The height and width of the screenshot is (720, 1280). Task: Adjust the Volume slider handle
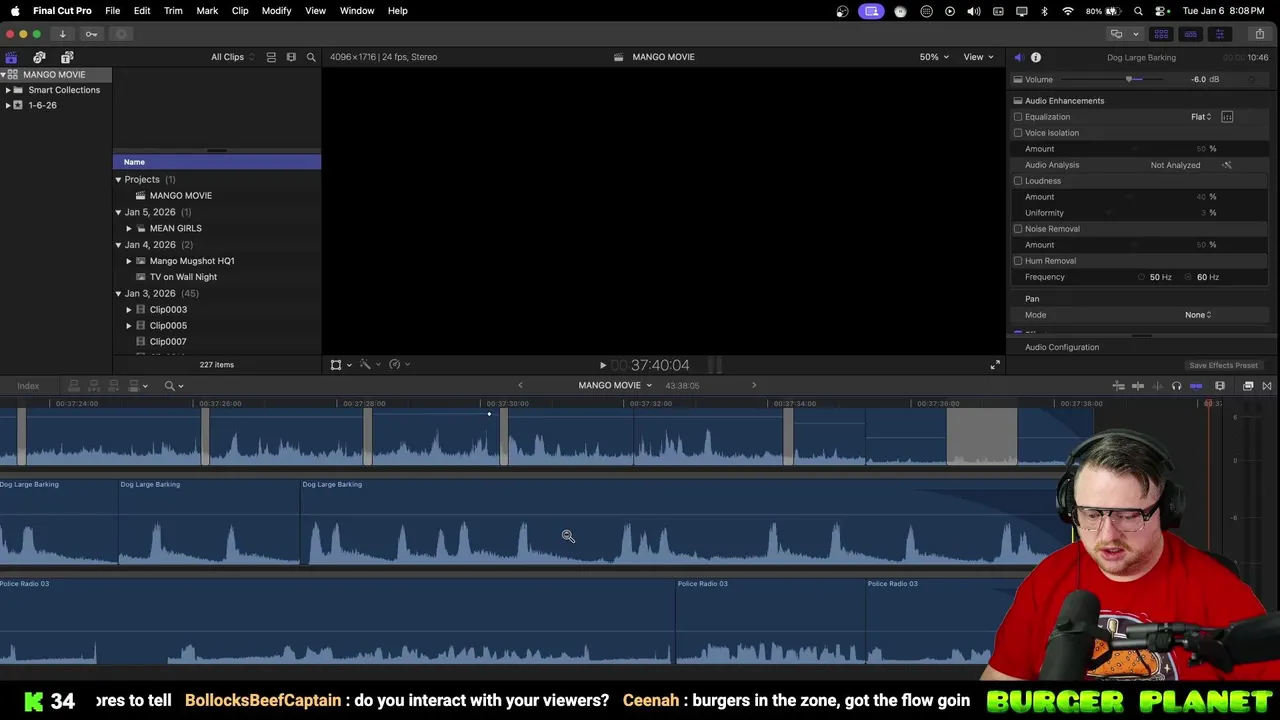[x=1129, y=80]
